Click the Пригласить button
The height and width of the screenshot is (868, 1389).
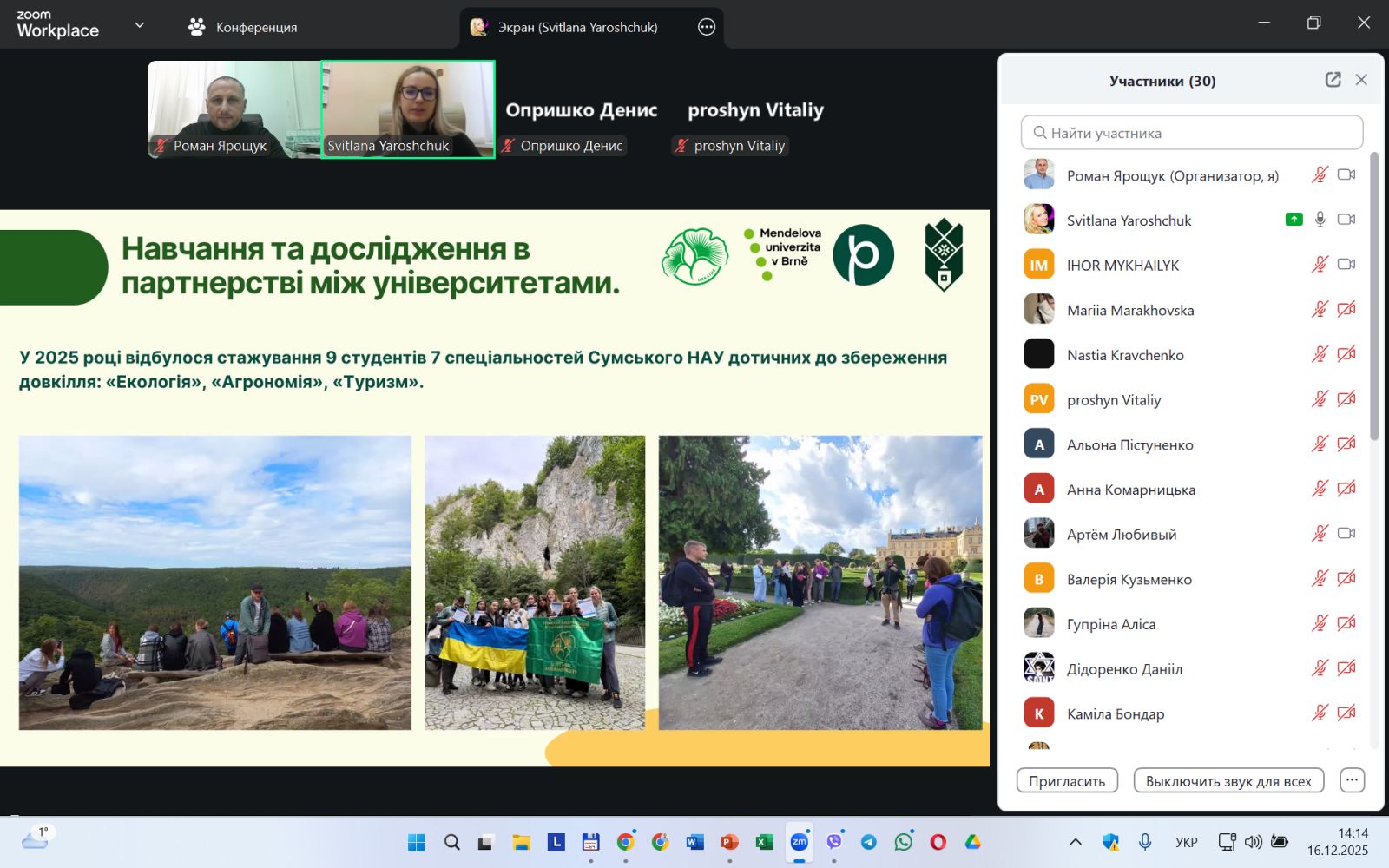tap(1067, 780)
